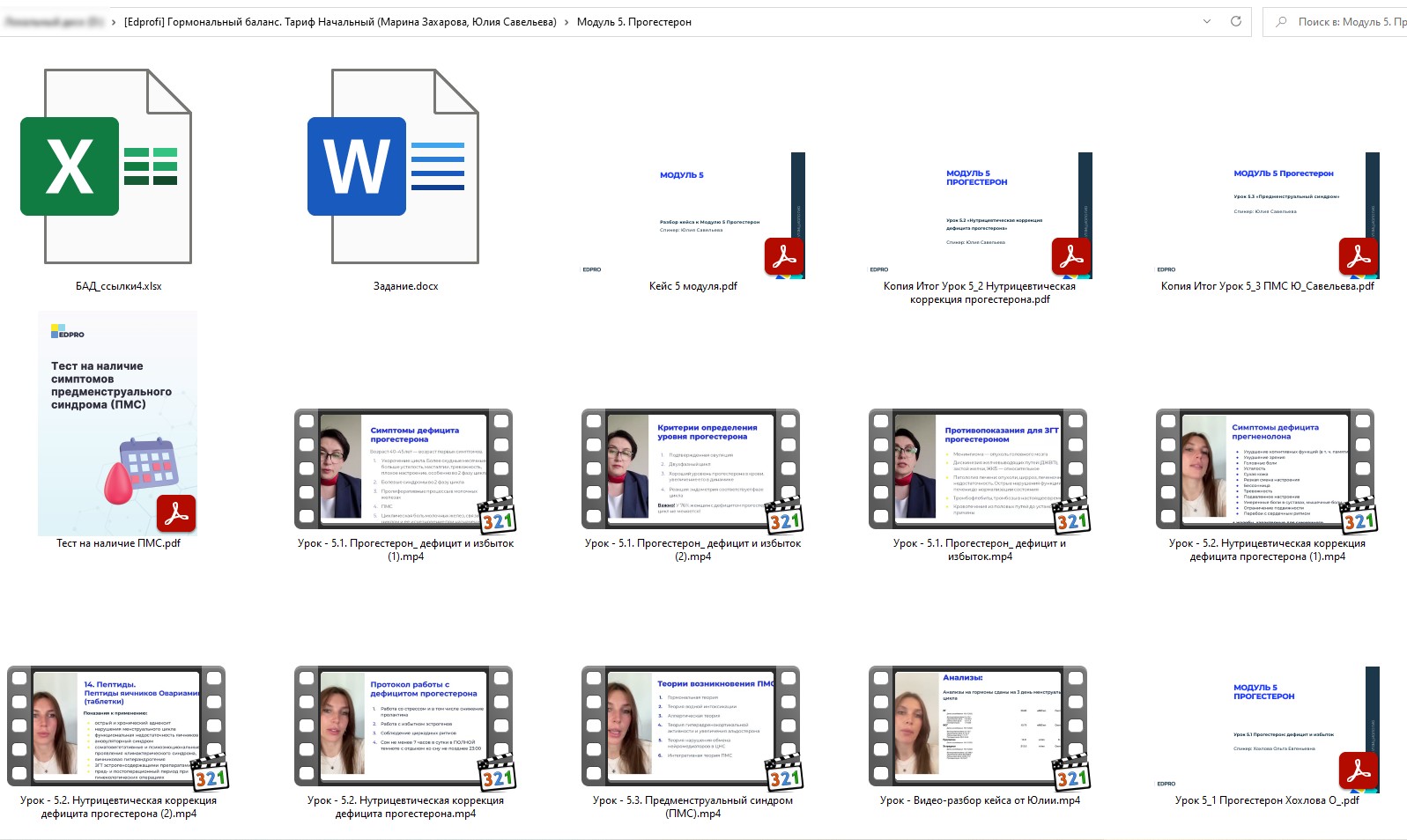
Task: Open Видео-разбор кейса от Юлии.mp4
Action: pos(980,726)
